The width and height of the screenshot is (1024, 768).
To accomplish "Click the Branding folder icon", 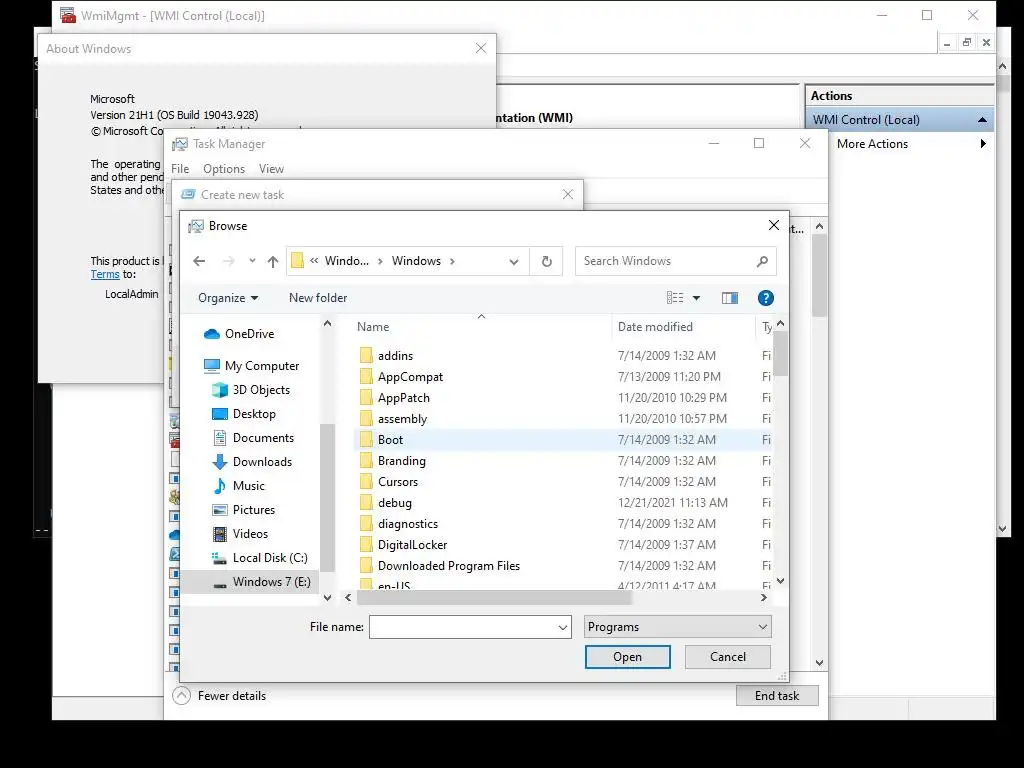I will coord(366,460).
